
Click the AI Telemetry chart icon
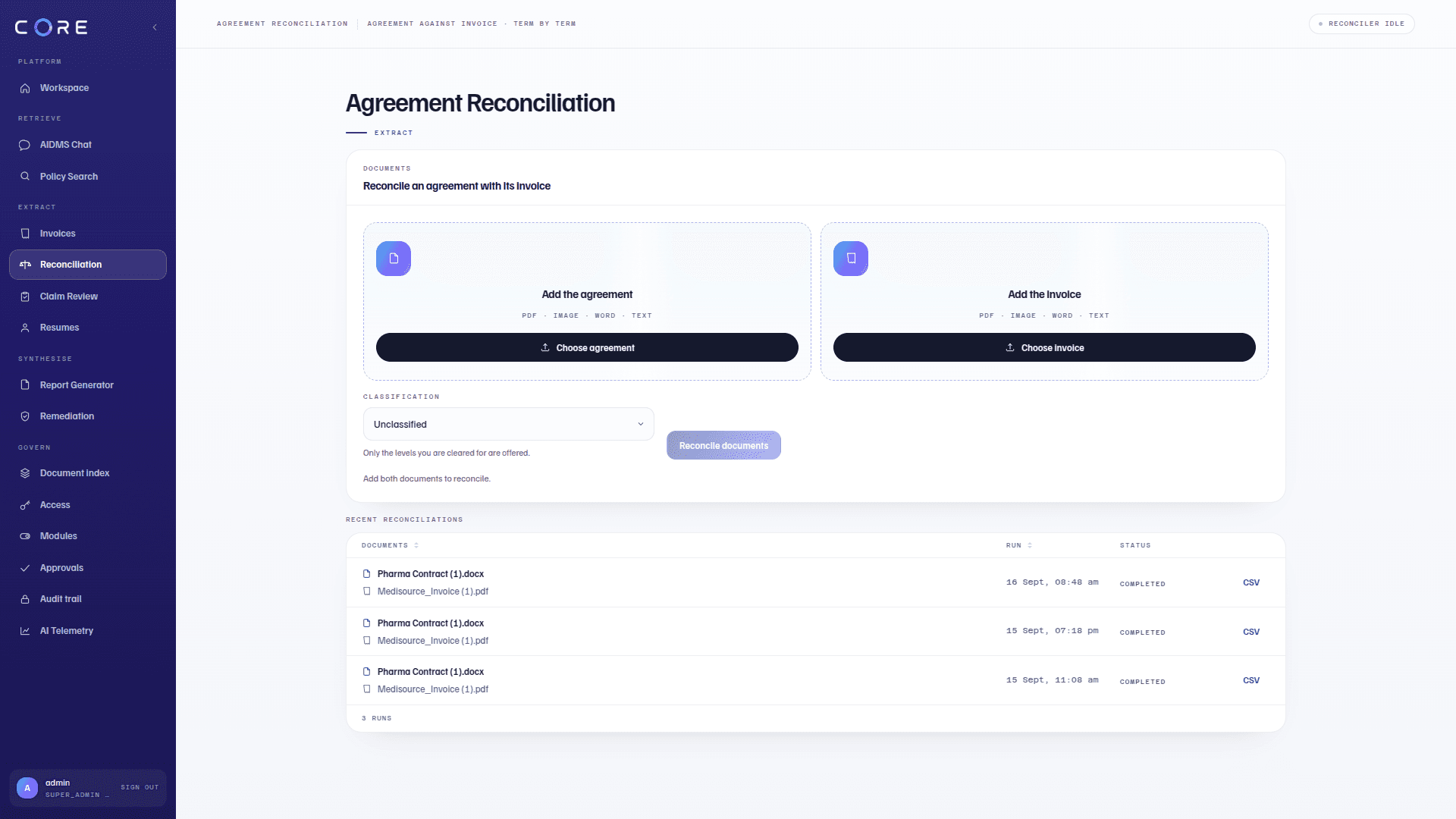25,631
